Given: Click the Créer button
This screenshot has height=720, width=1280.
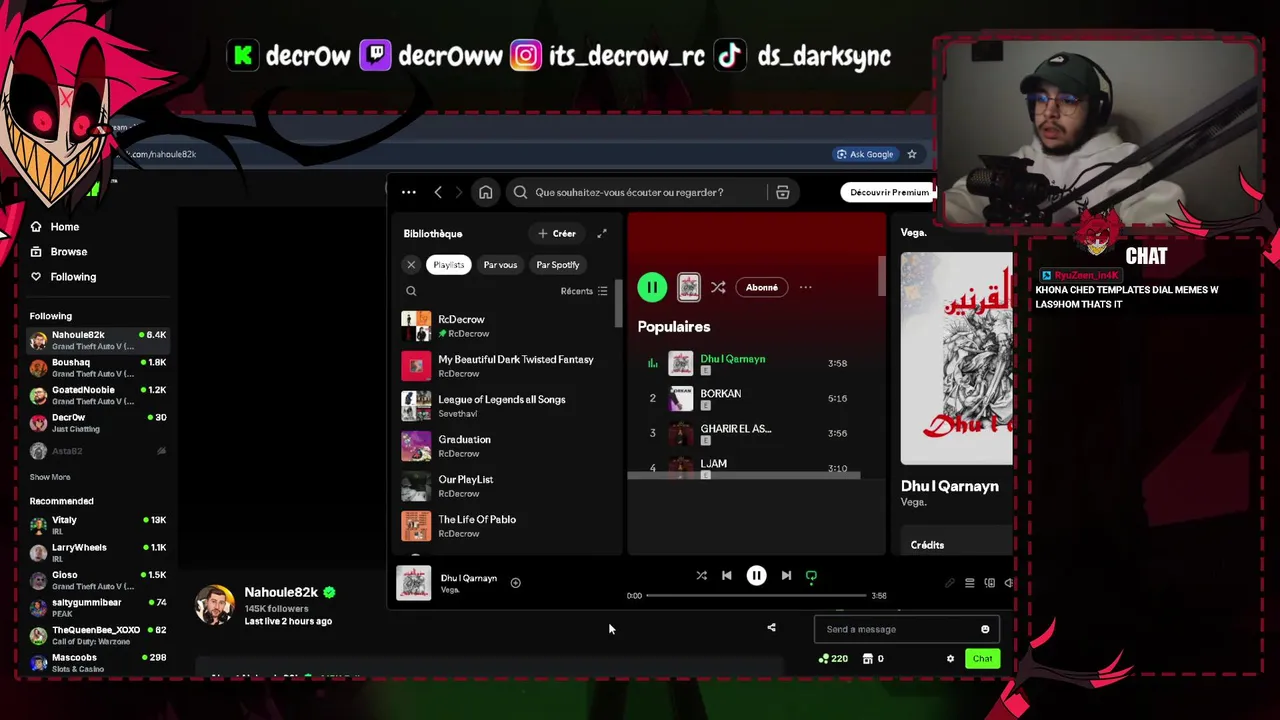Looking at the screenshot, I should pyautogui.click(x=557, y=234).
